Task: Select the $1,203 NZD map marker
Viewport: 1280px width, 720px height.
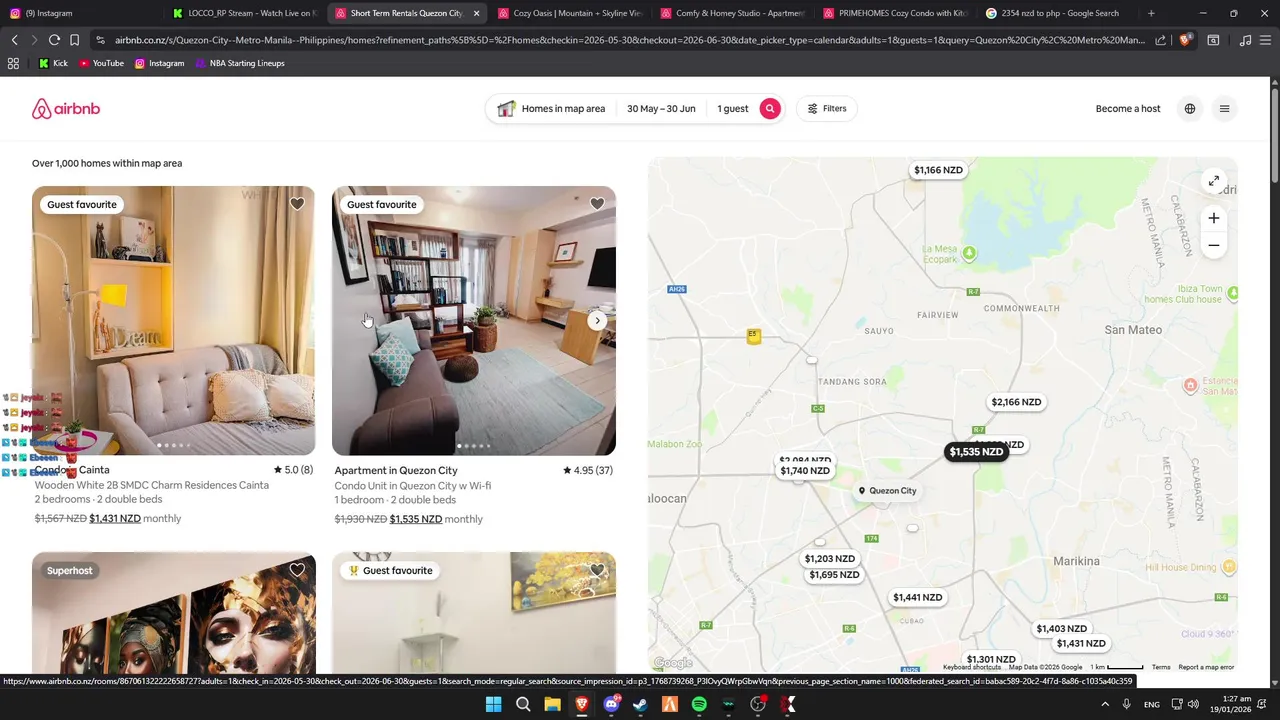Action: coord(830,559)
